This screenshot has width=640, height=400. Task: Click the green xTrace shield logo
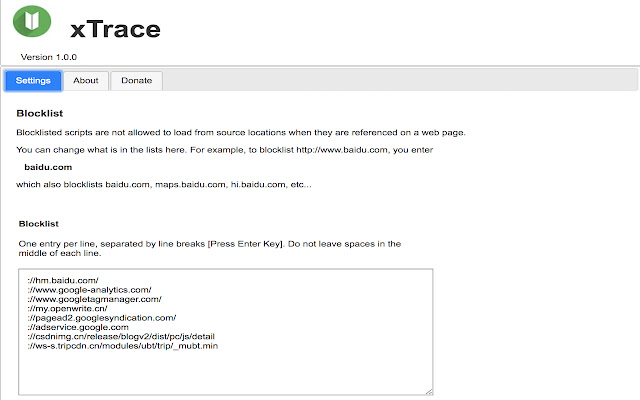pos(32,21)
